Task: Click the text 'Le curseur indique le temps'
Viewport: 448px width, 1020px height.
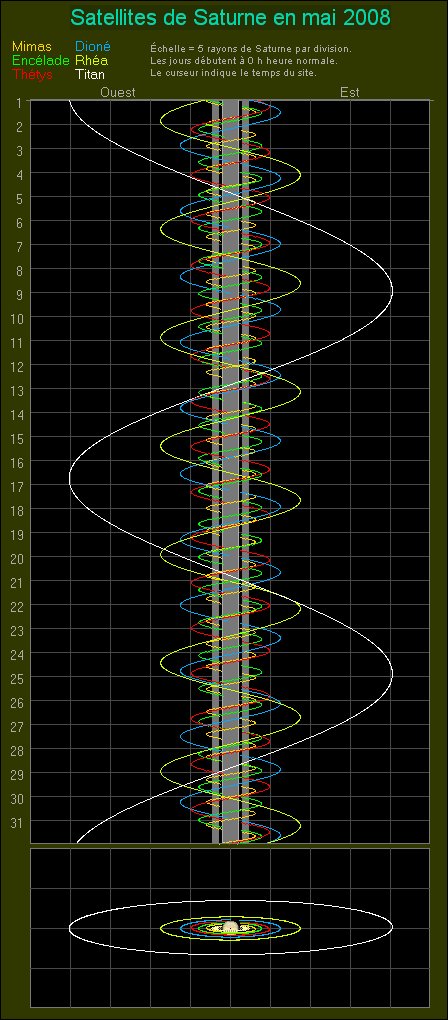Action: pyautogui.click(x=211, y=72)
